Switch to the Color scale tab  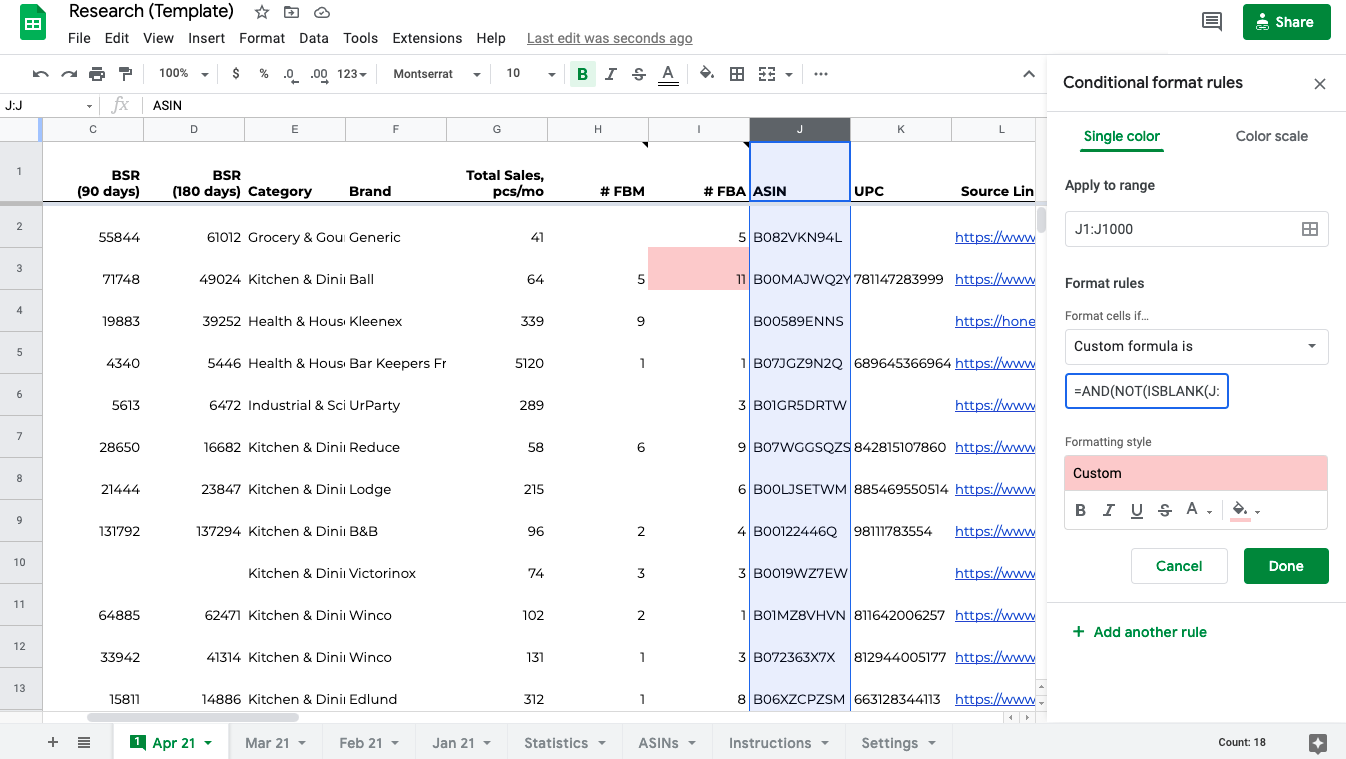coord(1271,136)
